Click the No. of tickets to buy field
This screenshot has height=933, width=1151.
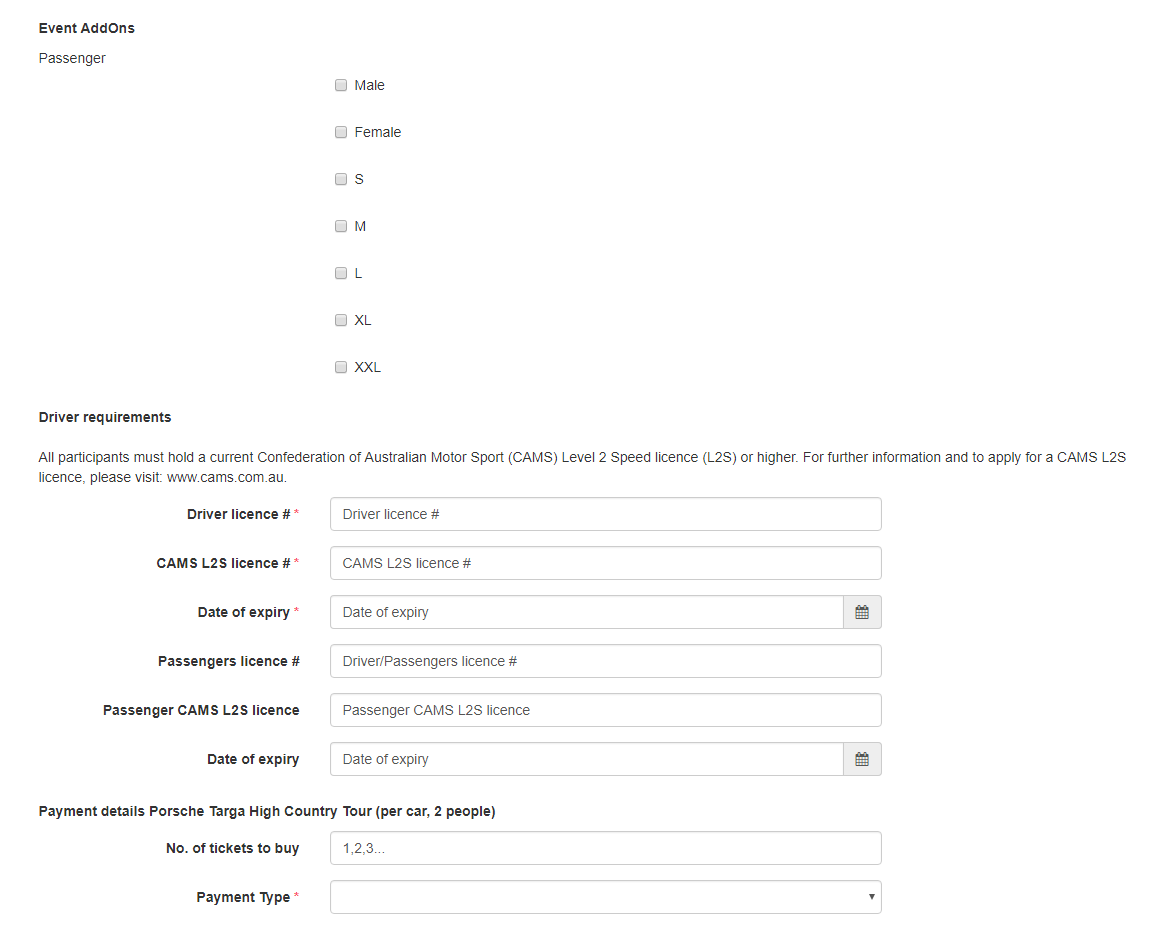pyautogui.click(x=605, y=848)
